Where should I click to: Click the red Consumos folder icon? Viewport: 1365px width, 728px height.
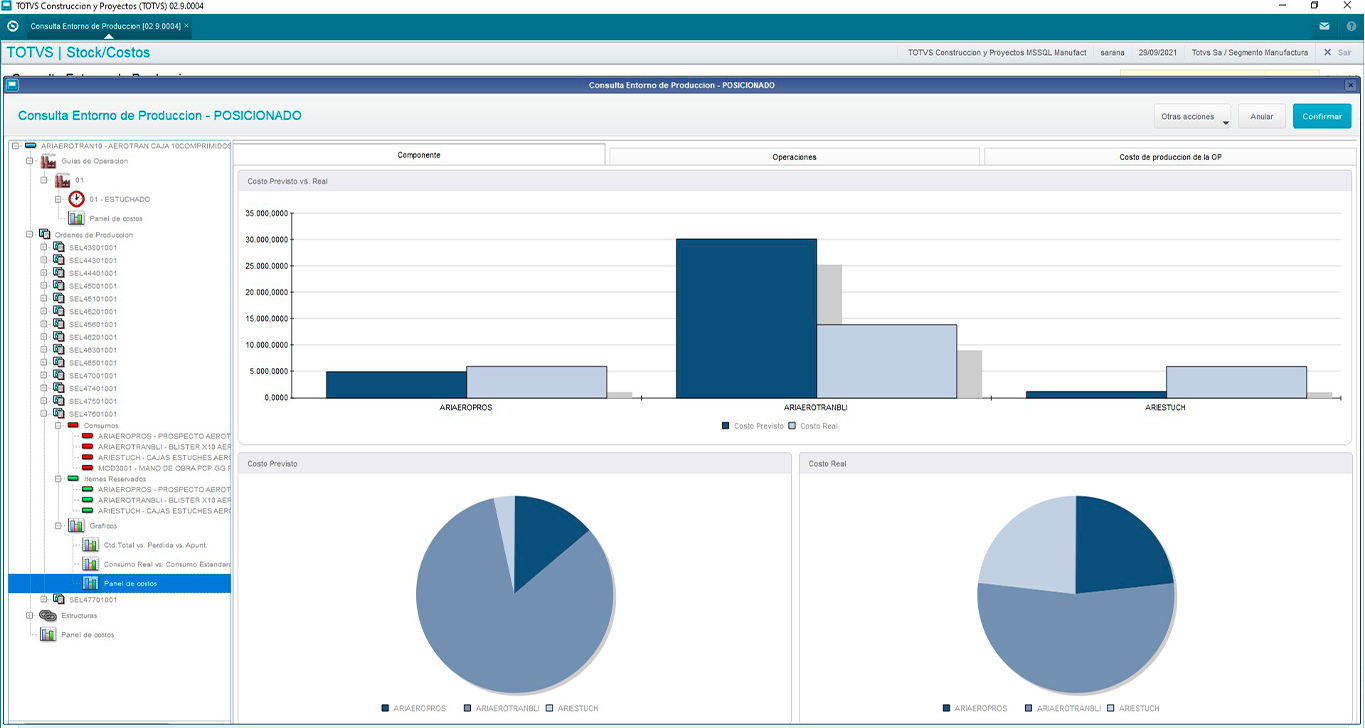(x=73, y=426)
